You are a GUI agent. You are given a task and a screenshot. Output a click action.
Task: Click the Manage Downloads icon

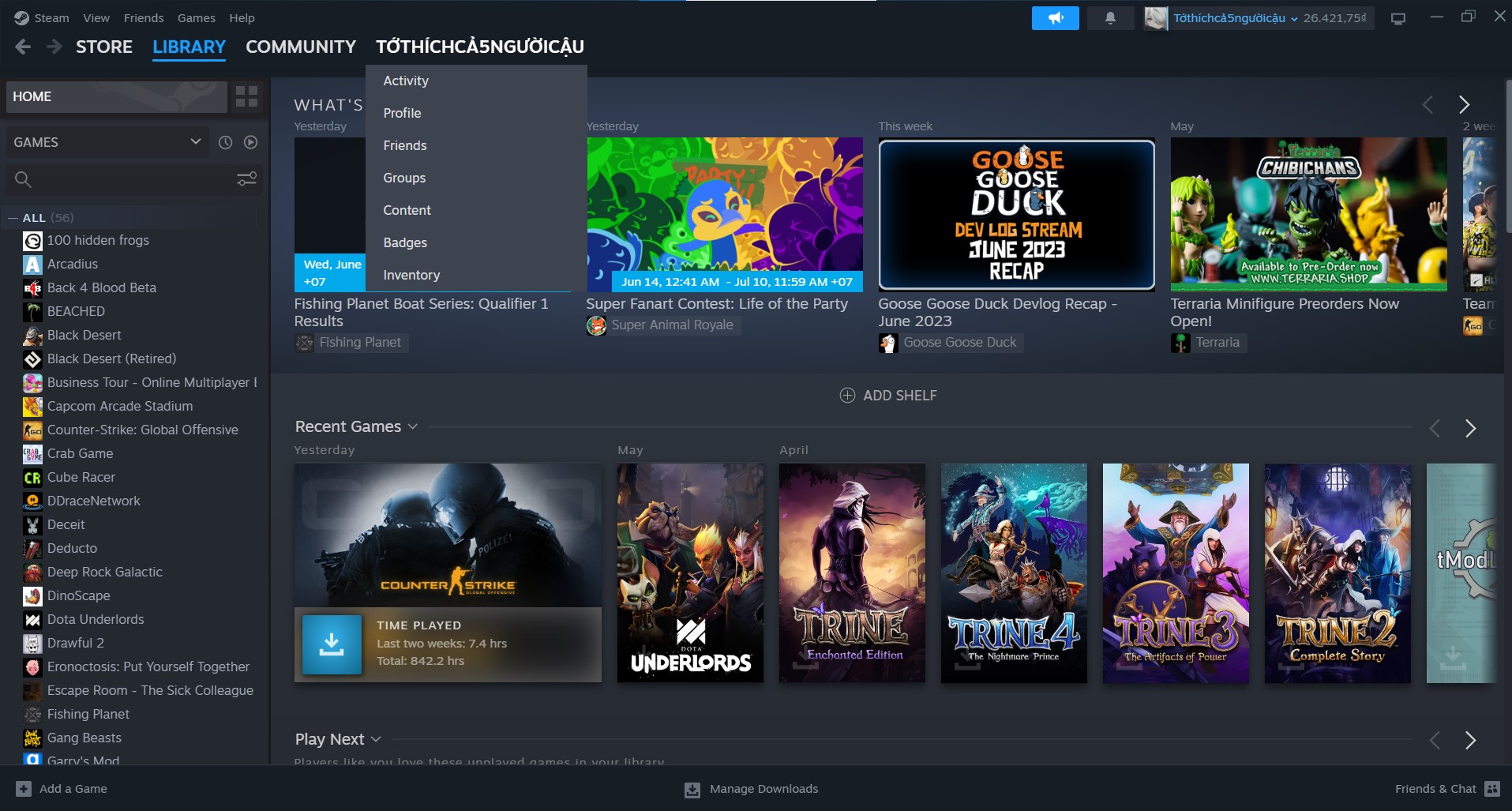click(x=692, y=790)
